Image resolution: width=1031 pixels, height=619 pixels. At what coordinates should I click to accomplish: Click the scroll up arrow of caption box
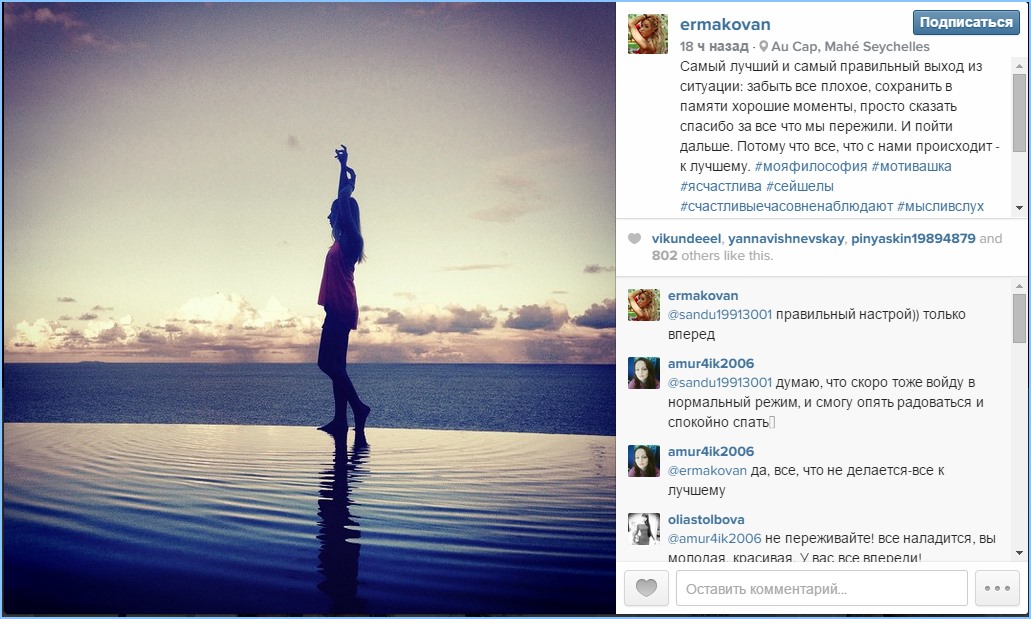coord(1019,66)
